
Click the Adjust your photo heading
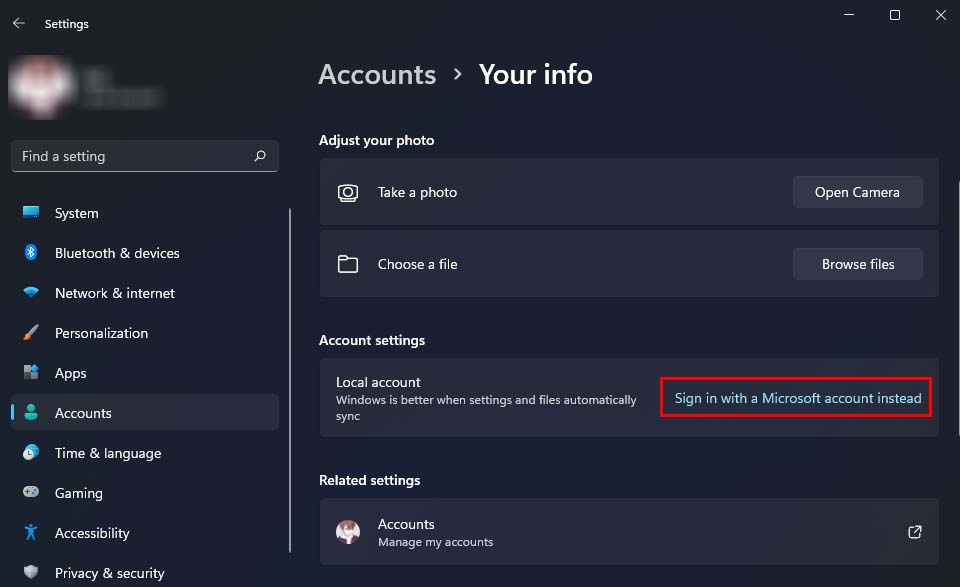[377, 140]
